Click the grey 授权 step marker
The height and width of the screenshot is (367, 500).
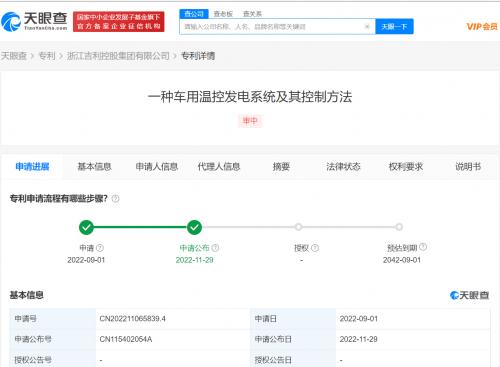tap(298, 227)
